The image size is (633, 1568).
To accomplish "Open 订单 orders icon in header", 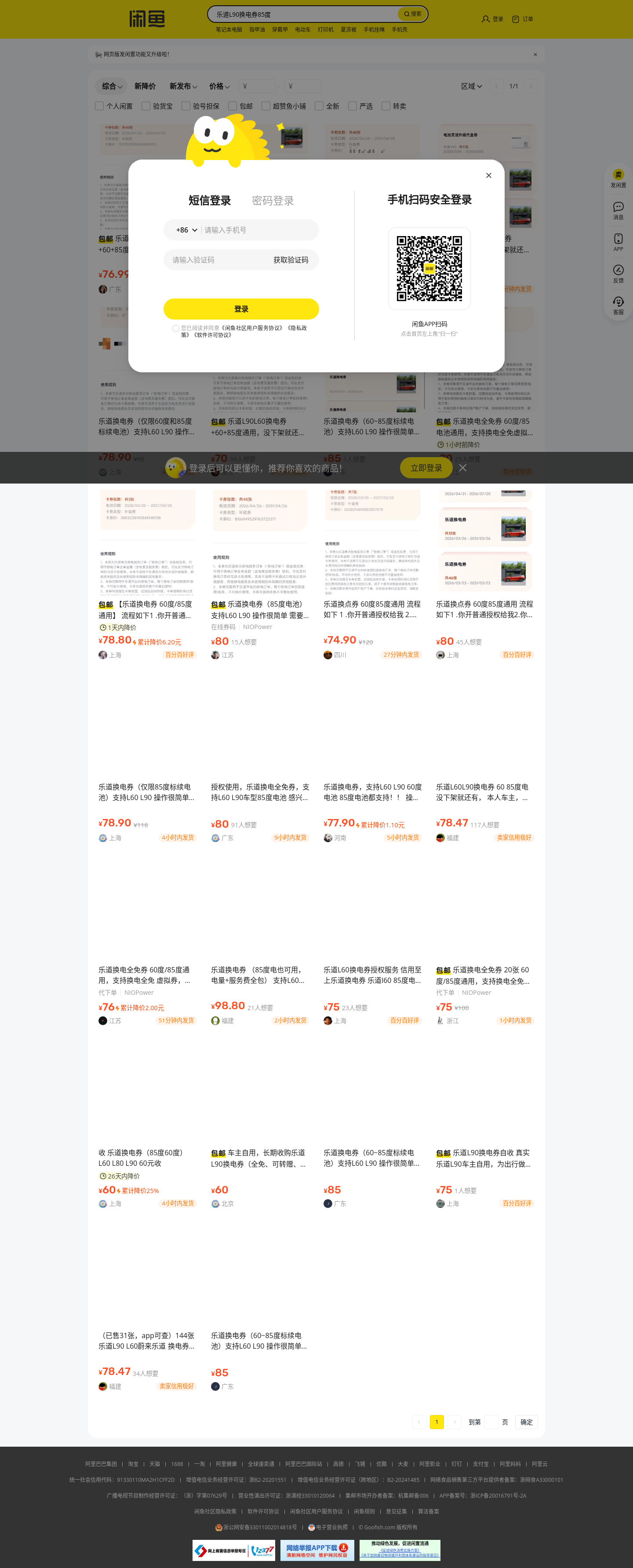I will (x=522, y=19).
